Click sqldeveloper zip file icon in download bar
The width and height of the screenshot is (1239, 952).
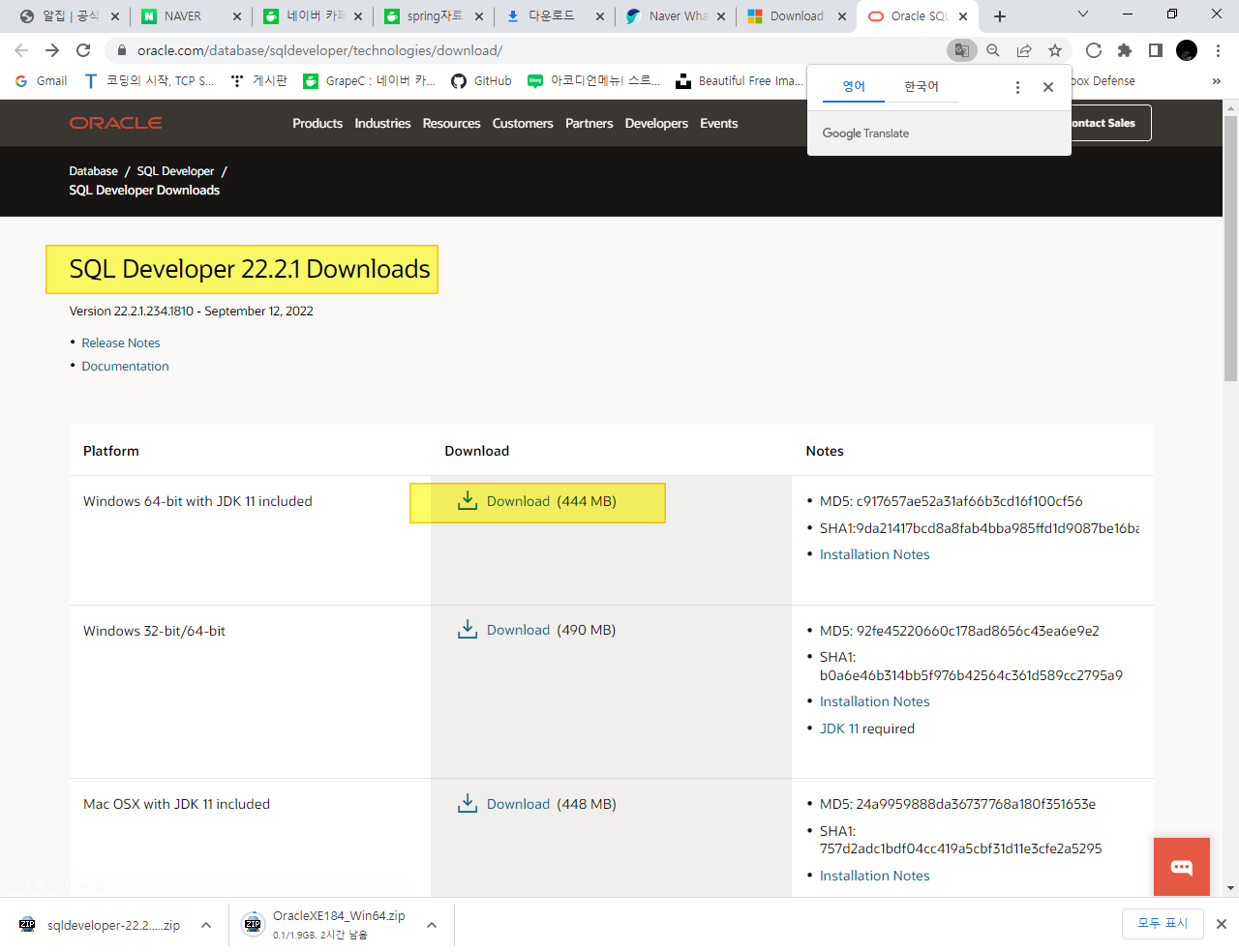point(27,925)
